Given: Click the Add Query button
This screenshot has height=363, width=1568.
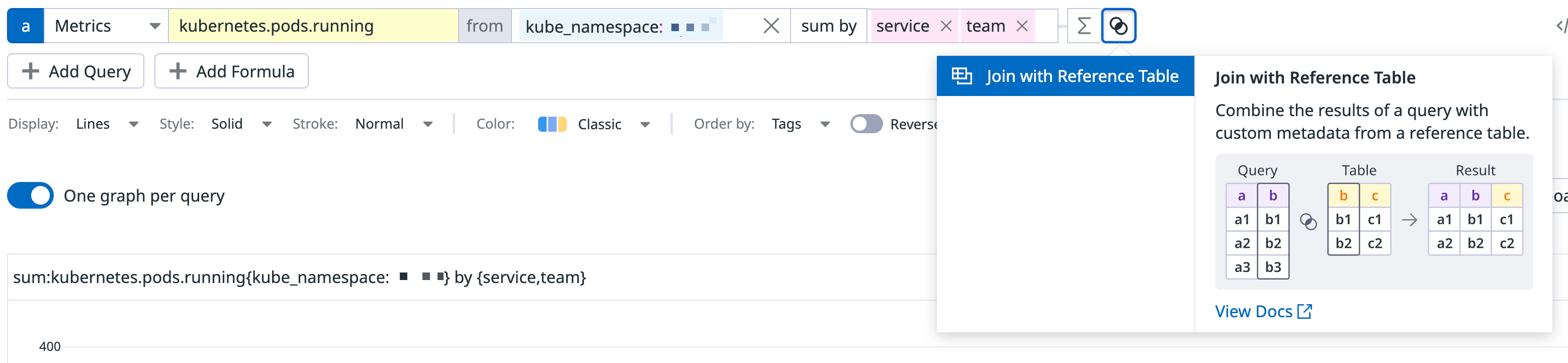Looking at the screenshot, I should click(76, 71).
